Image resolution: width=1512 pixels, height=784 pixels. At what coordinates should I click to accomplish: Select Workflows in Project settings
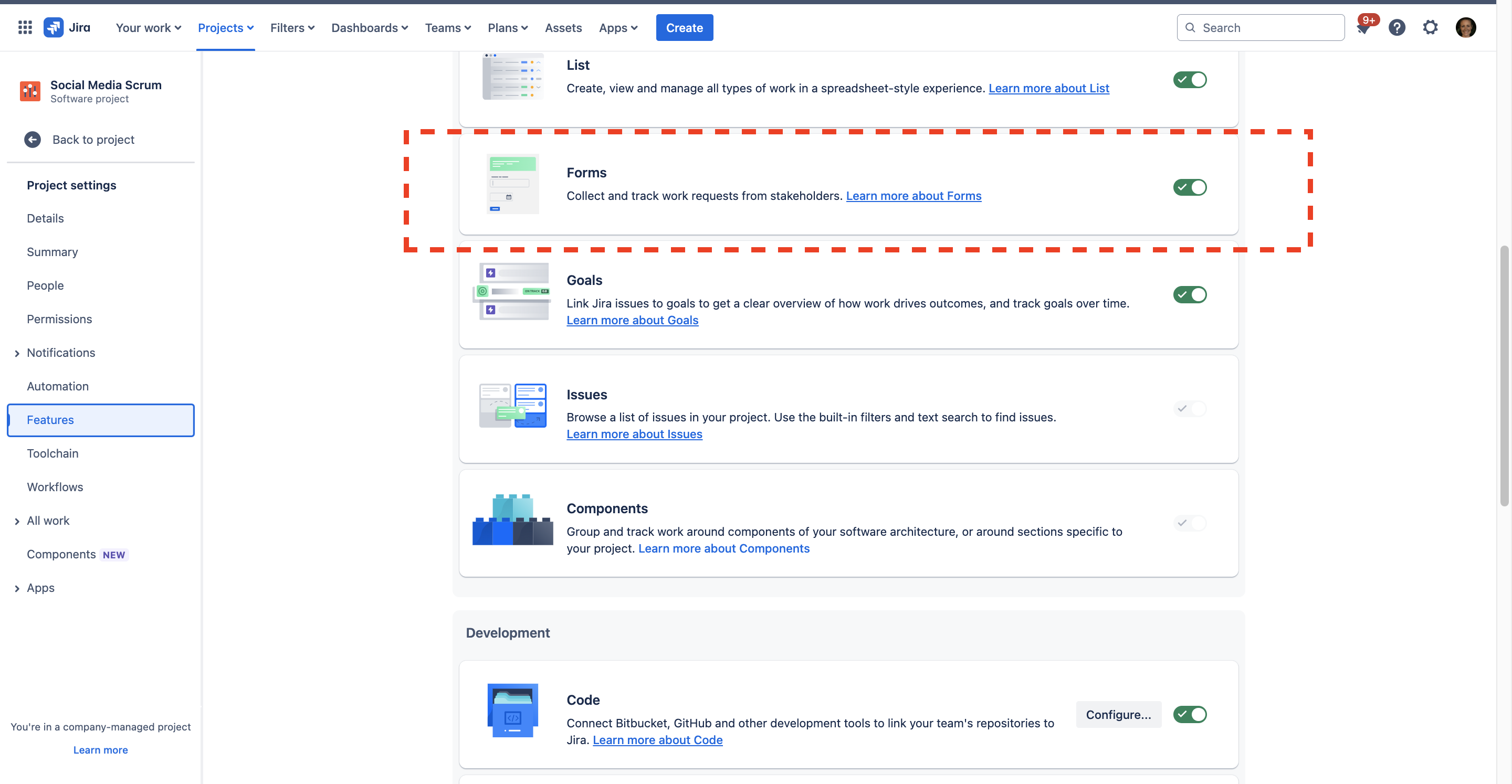(x=55, y=486)
